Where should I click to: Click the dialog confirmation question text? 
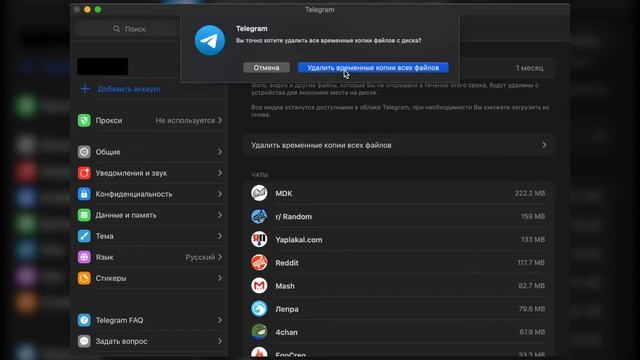pos(329,40)
